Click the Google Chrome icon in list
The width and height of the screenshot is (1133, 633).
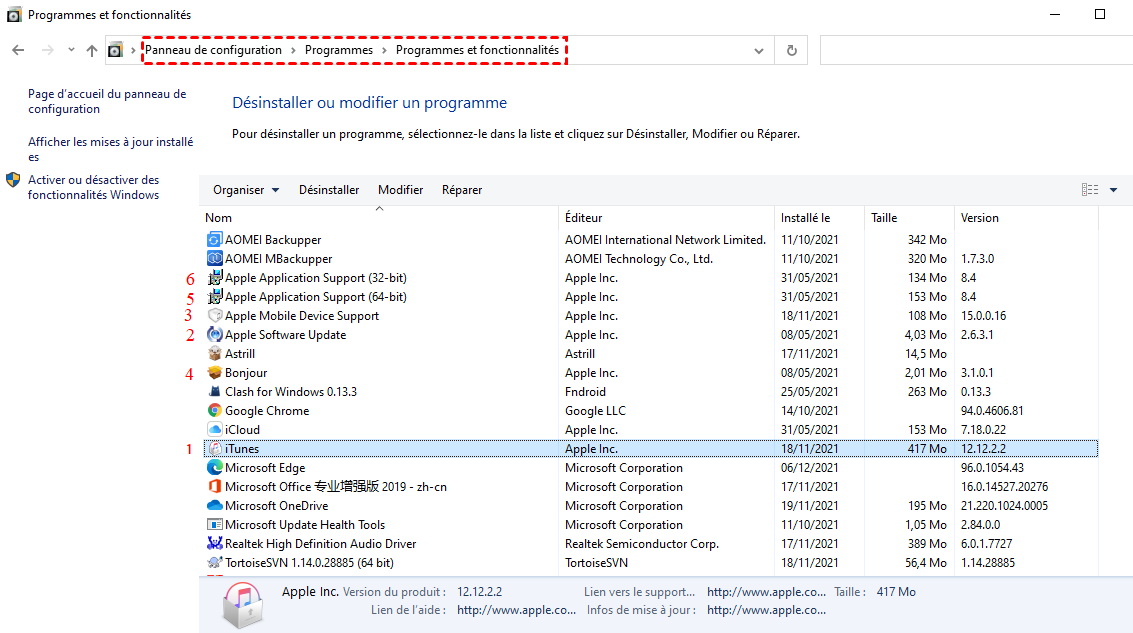pos(215,410)
